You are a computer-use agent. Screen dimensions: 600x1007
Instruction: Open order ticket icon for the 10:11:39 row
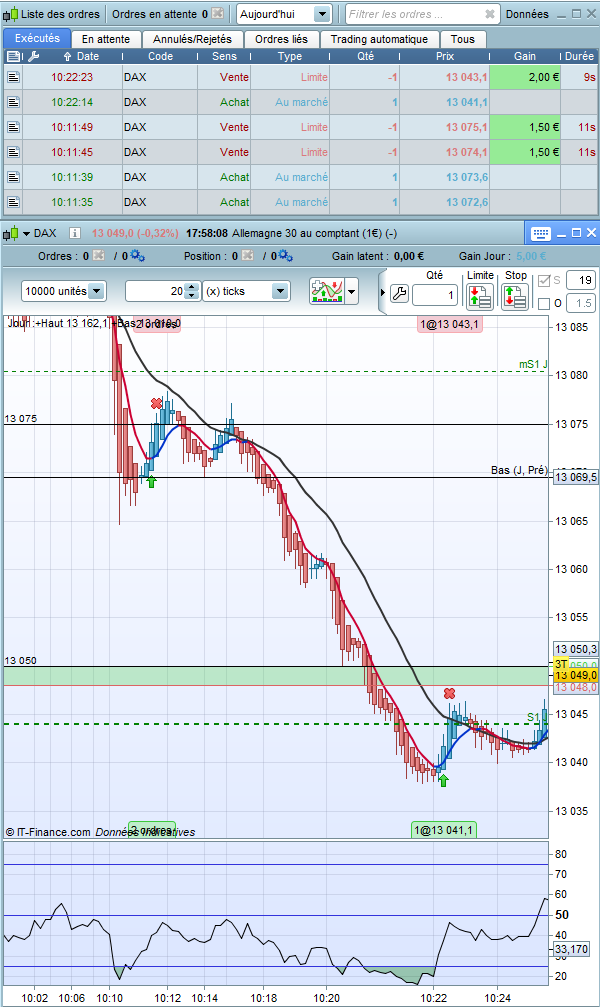(13, 177)
